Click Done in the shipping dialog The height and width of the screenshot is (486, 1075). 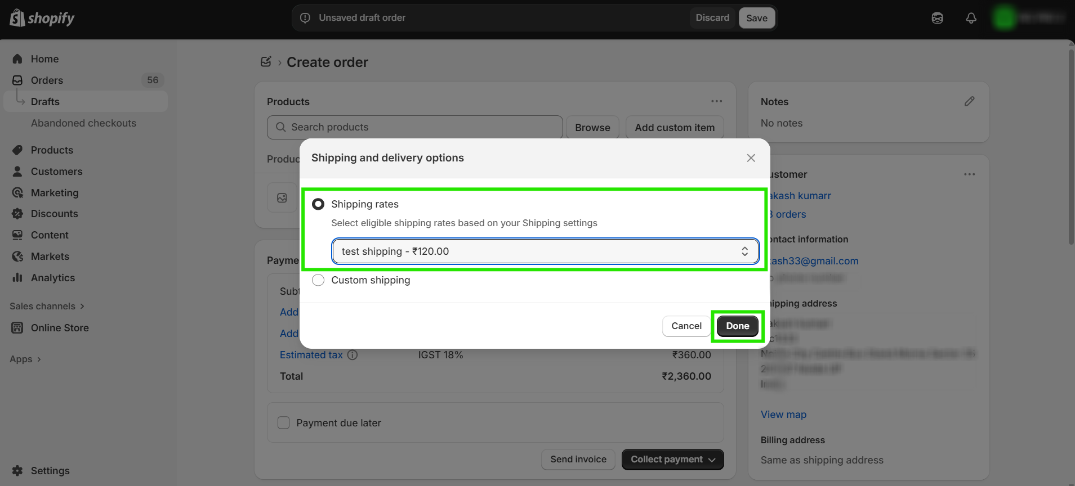(738, 326)
